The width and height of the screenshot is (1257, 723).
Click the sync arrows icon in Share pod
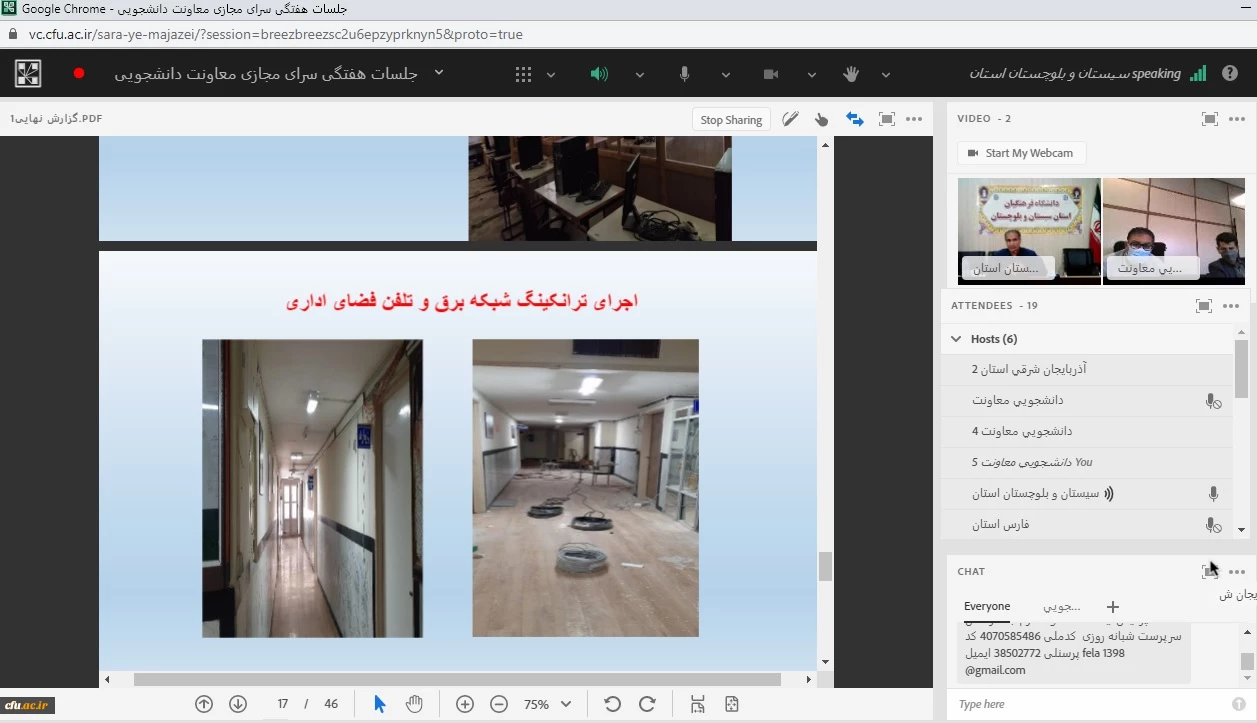(x=854, y=119)
